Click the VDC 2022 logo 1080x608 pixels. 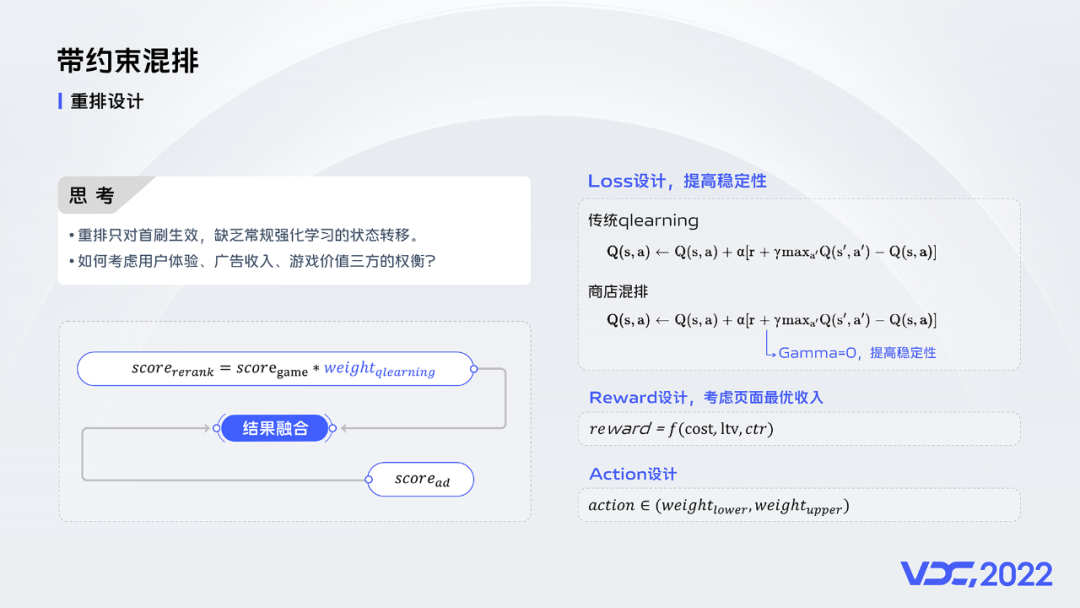pos(977,574)
